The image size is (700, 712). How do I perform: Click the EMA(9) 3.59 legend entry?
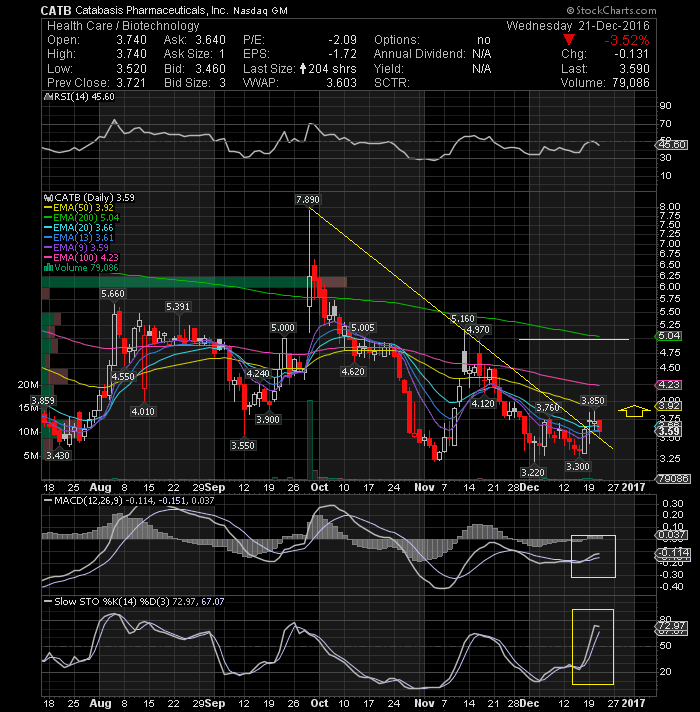81,248
